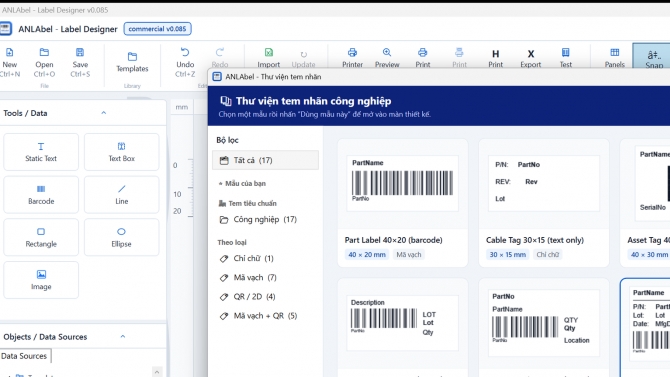Filter by "QR / 2D (4)" type
Image resolution: width=670 pixels, height=377 pixels.
point(247,297)
